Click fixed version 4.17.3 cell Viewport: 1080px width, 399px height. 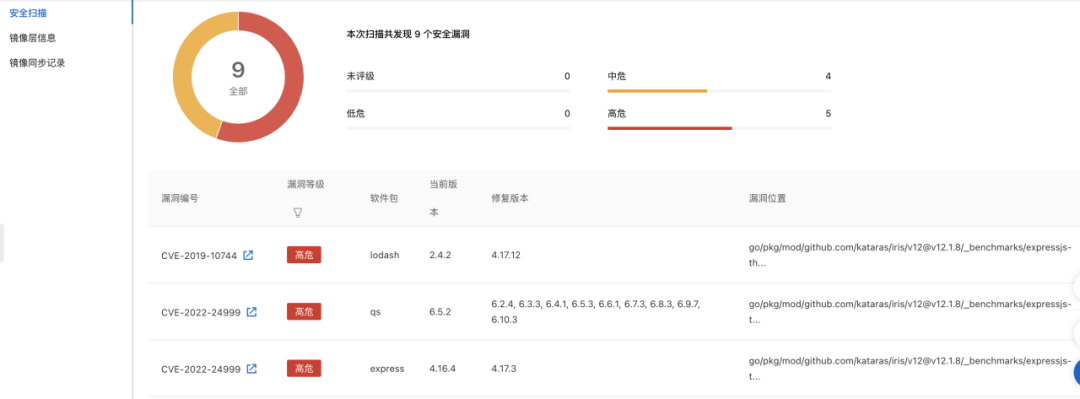point(503,369)
